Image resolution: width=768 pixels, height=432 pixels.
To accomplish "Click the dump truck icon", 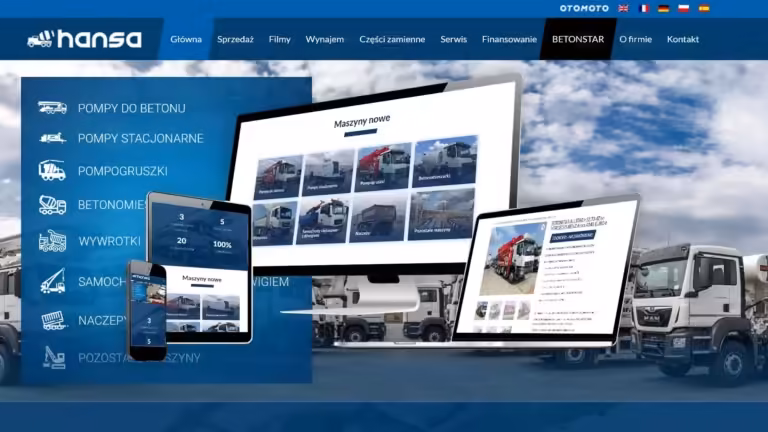I will [52, 241].
